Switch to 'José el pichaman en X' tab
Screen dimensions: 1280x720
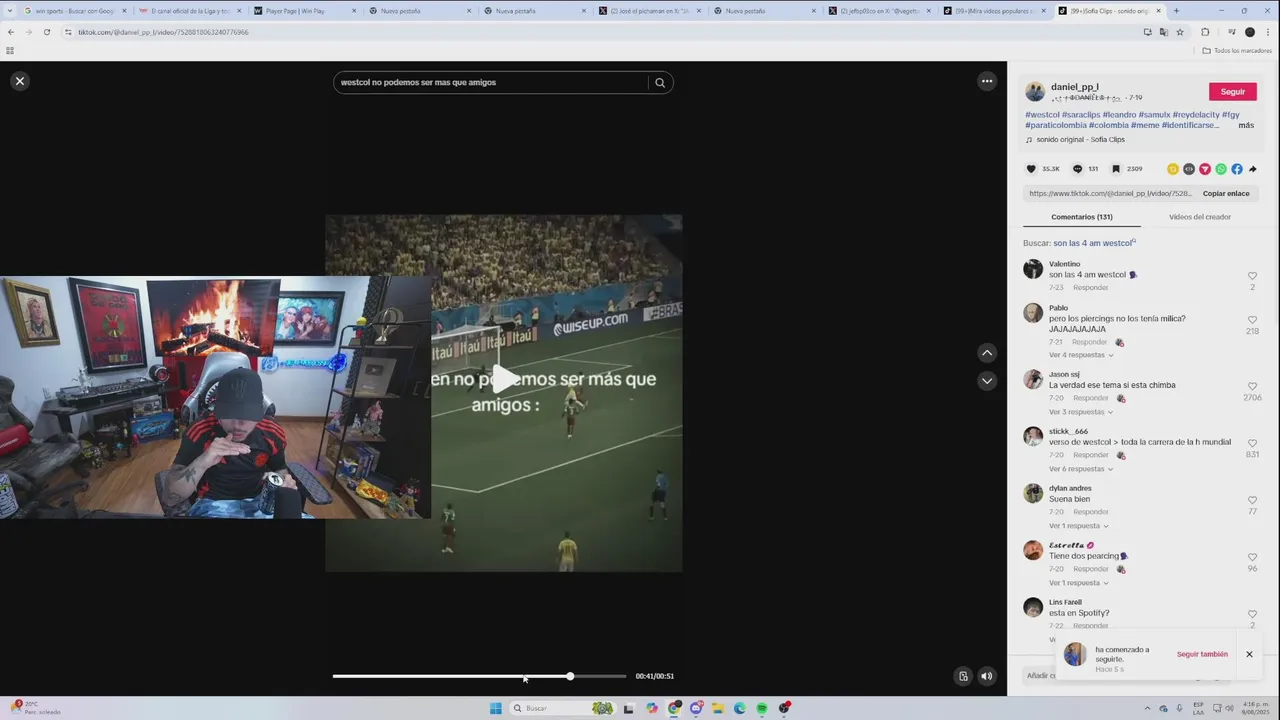click(x=649, y=11)
